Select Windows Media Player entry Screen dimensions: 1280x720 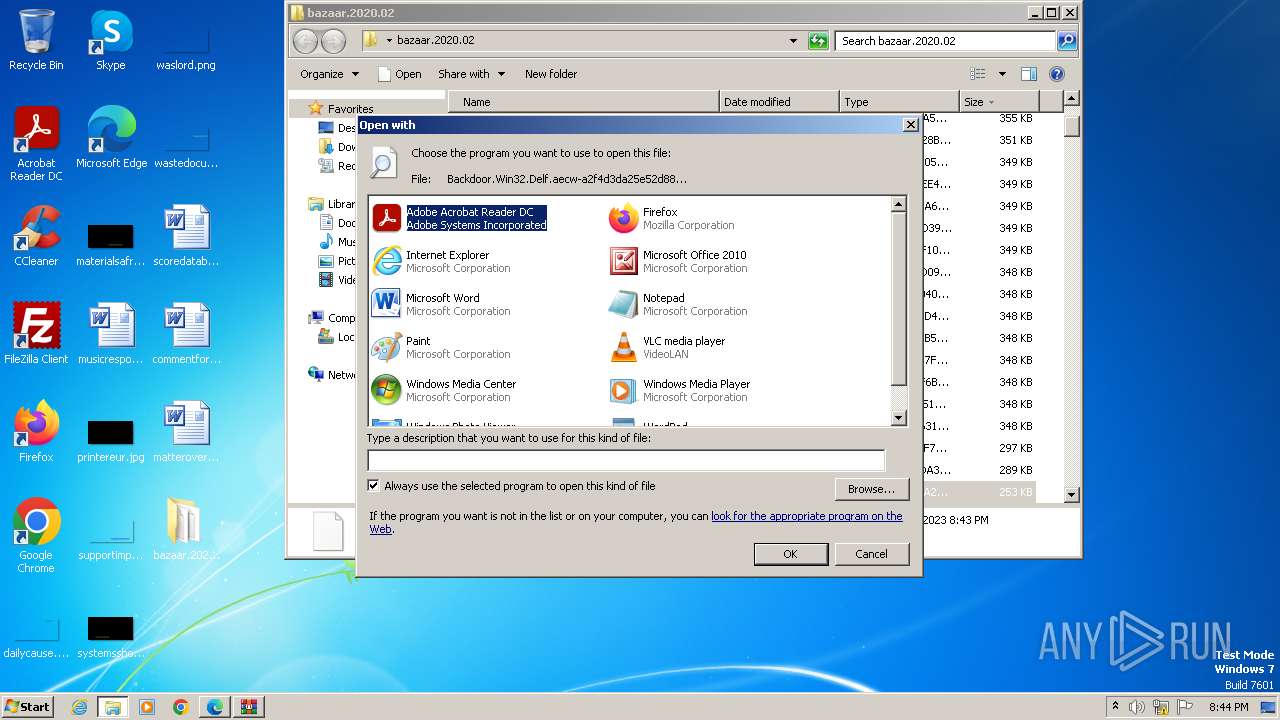pyautogui.click(x=680, y=390)
